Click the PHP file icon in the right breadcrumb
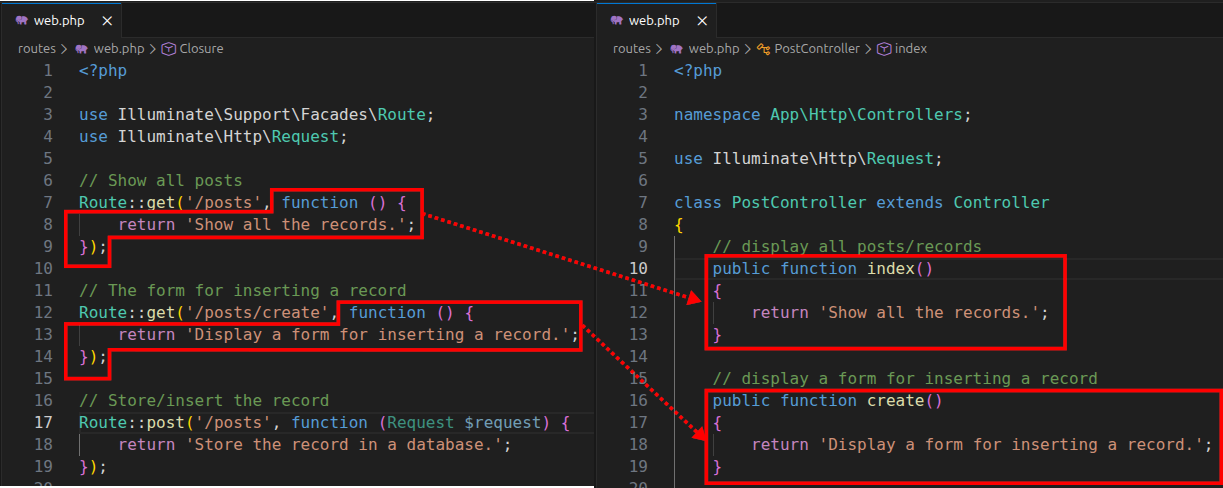 click(x=677, y=48)
